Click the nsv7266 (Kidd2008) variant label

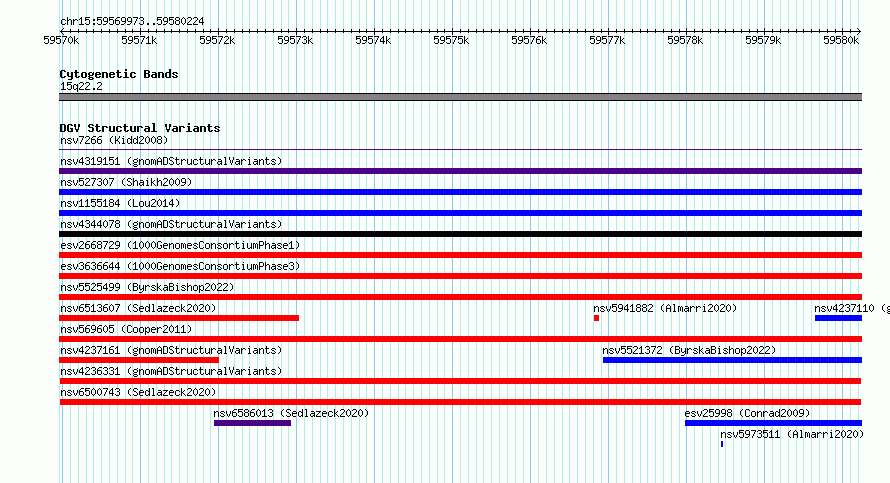pos(114,140)
